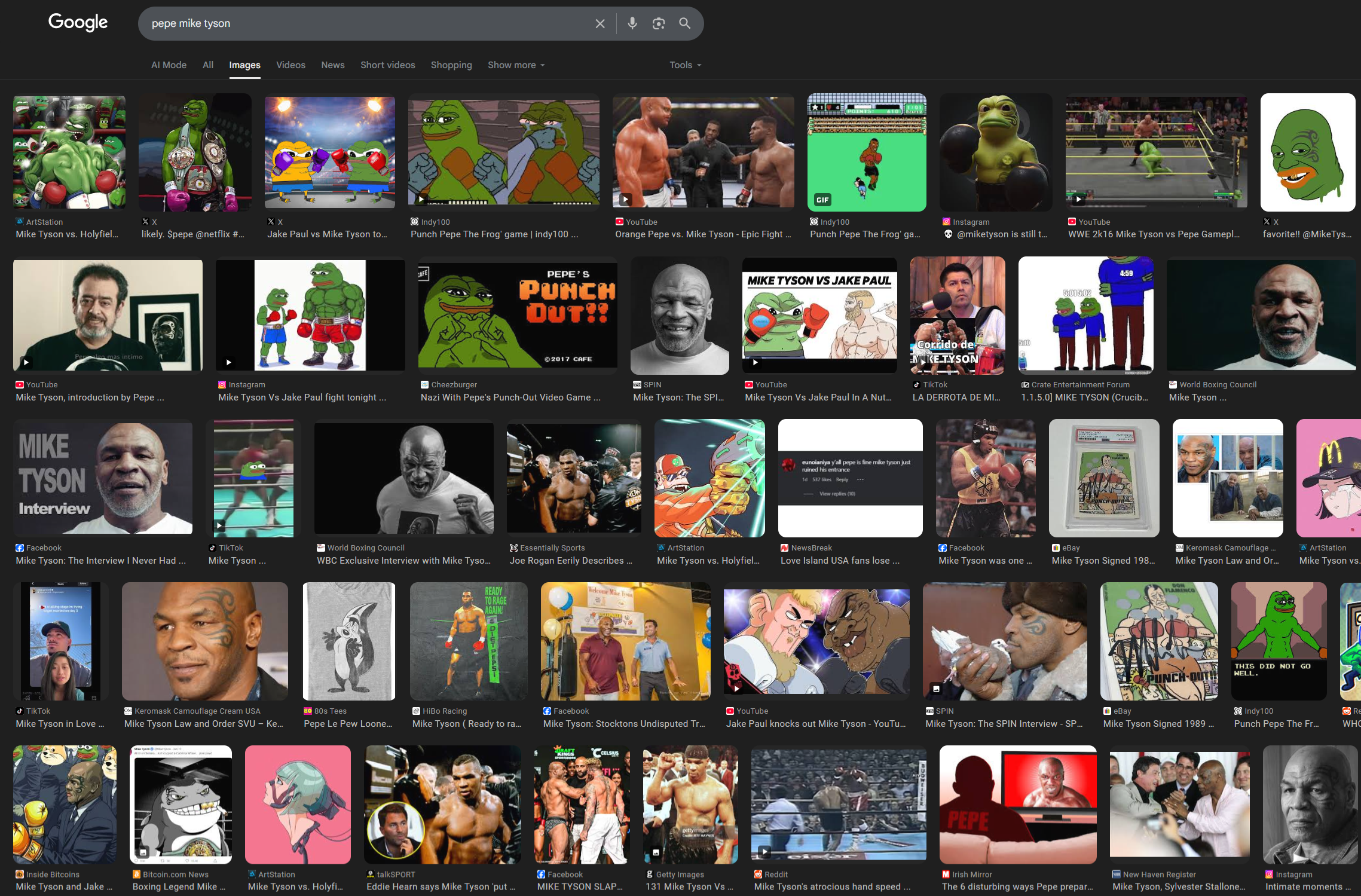The height and width of the screenshot is (896, 1361).
Task: Open Pepe's Punch Out!! title screen thumbnail
Action: point(517,315)
